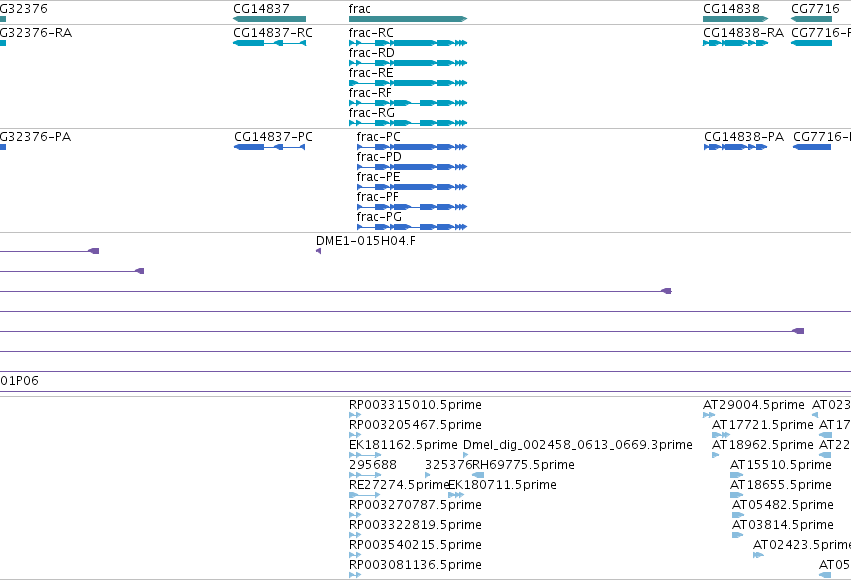The image size is (851, 580).
Task: Click the frac-PC CDS label
Action: click(x=378, y=137)
